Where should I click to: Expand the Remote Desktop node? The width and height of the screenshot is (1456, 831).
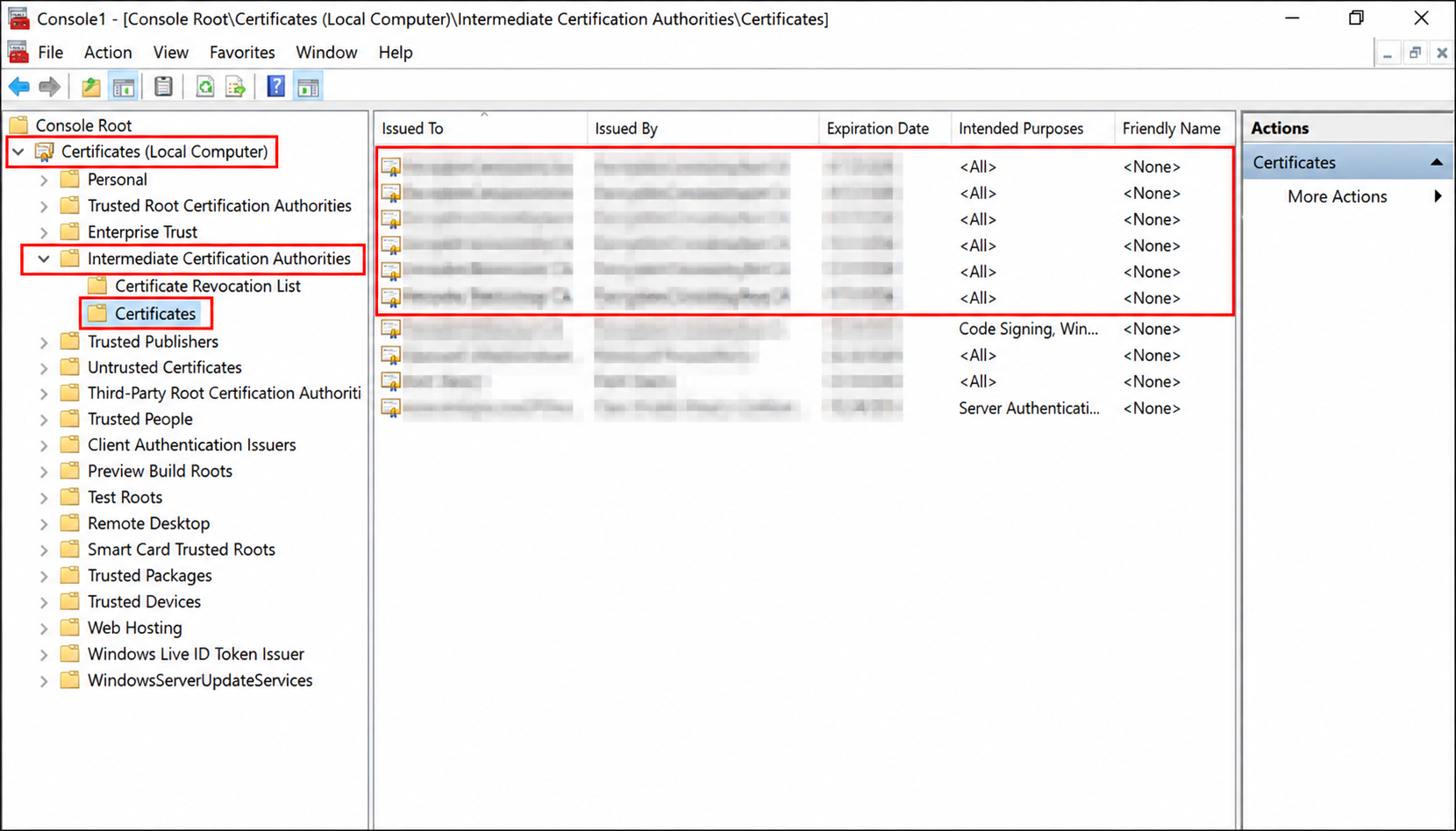pyautogui.click(x=44, y=524)
